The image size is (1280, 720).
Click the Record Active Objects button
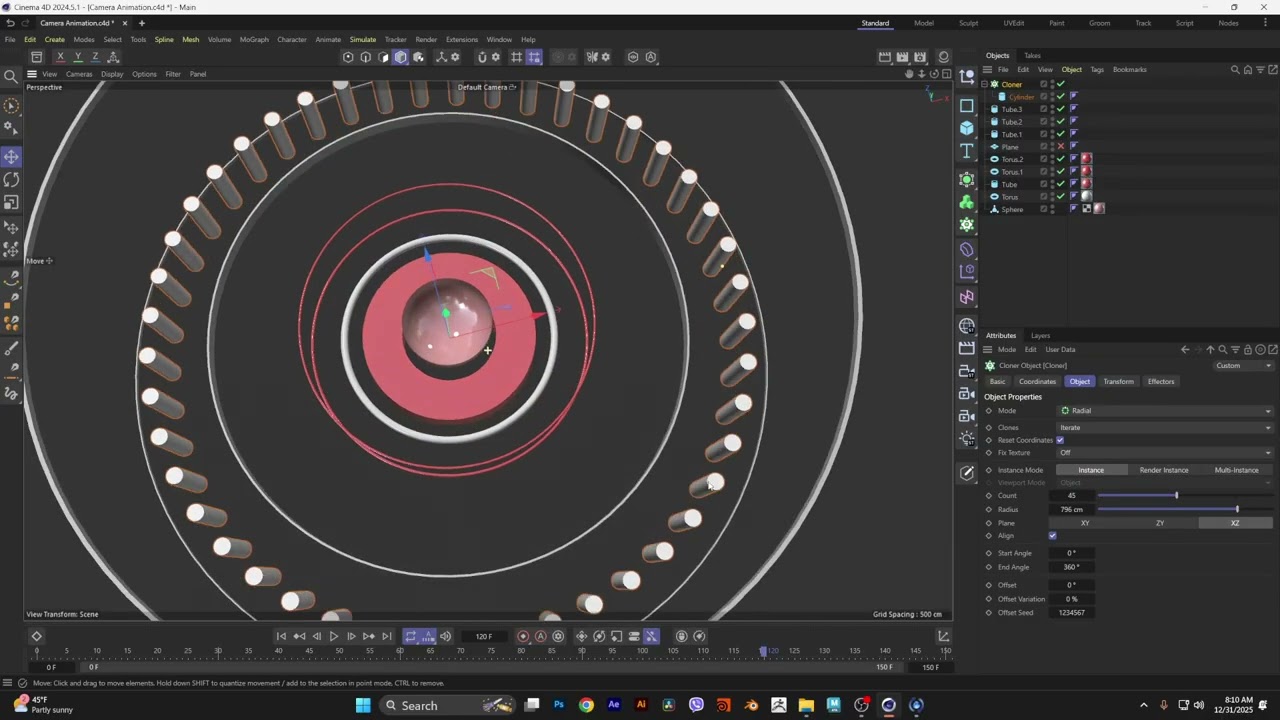pyautogui.click(x=523, y=636)
